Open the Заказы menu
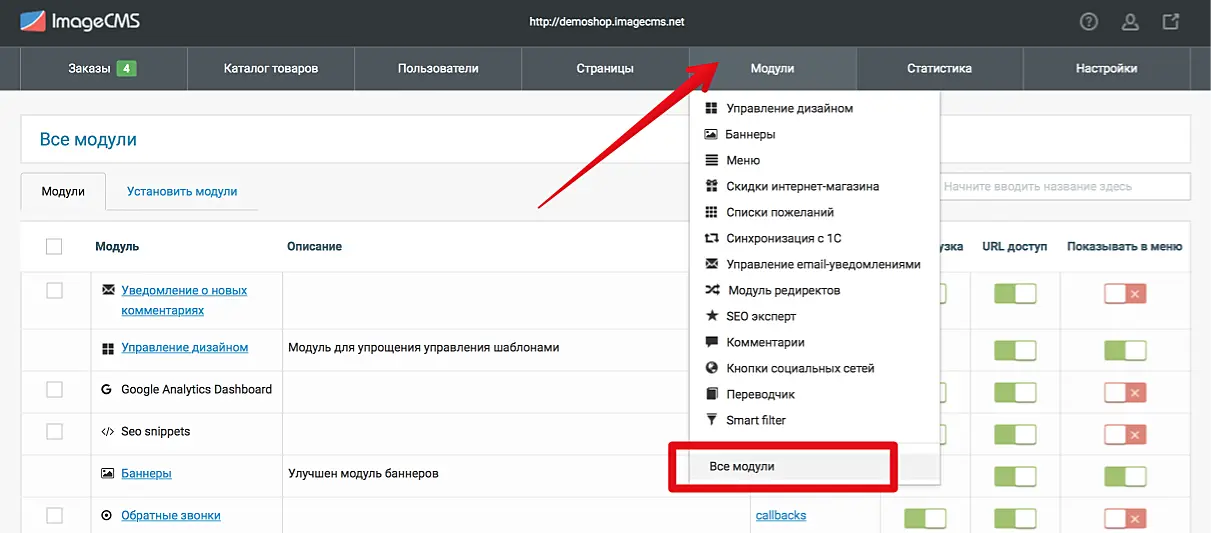The image size is (1211, 533). [x=102, y=69]
